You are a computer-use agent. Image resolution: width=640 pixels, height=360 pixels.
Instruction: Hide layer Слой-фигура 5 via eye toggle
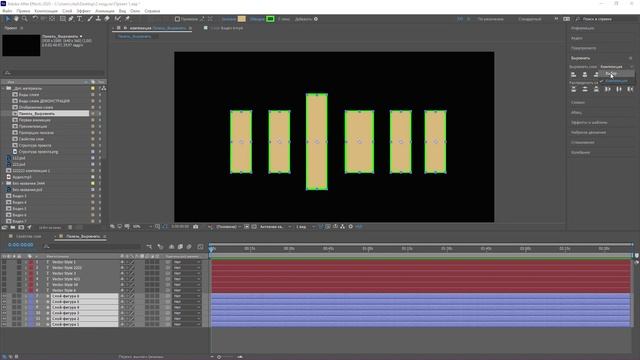[4, 302]
